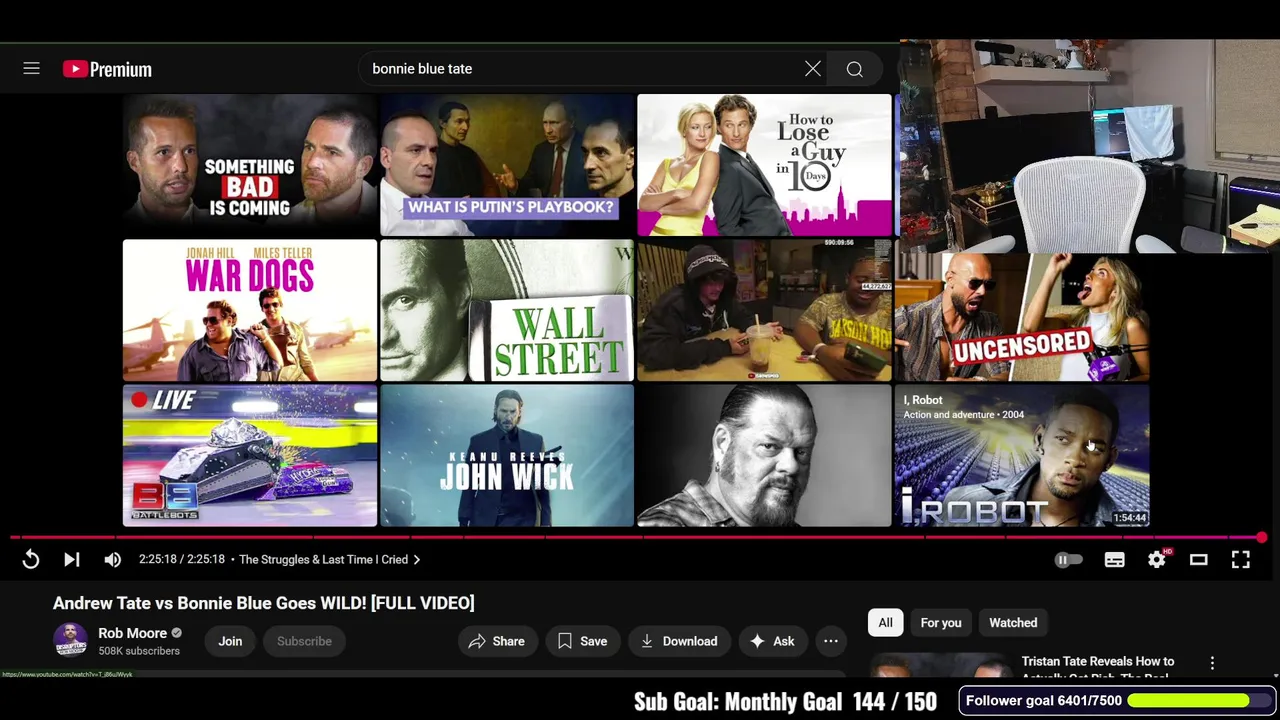Open Rob Moore channel name link

point(132,633)
